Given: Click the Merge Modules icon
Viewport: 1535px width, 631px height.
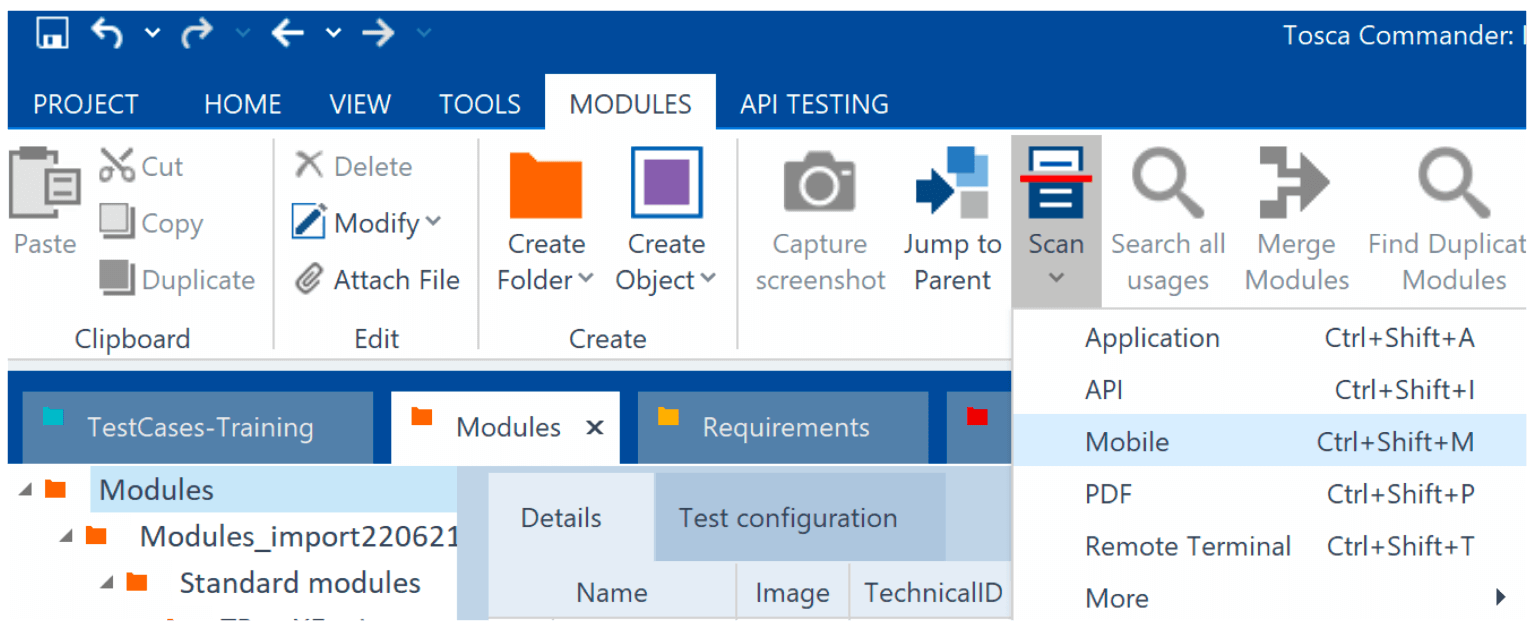Looking at the screenshot, I should pos(1296,182).
